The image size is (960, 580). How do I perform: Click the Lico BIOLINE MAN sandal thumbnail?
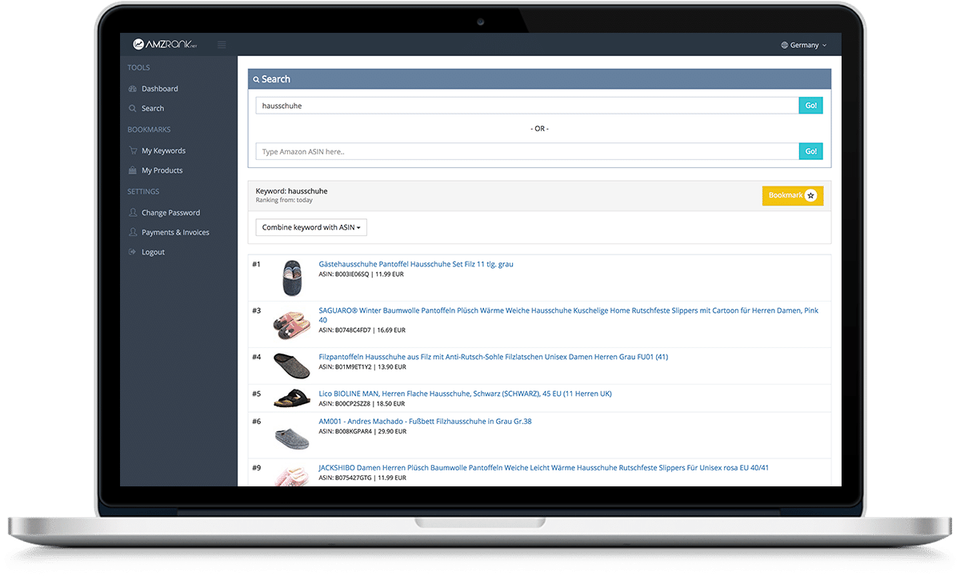point(289,398)
